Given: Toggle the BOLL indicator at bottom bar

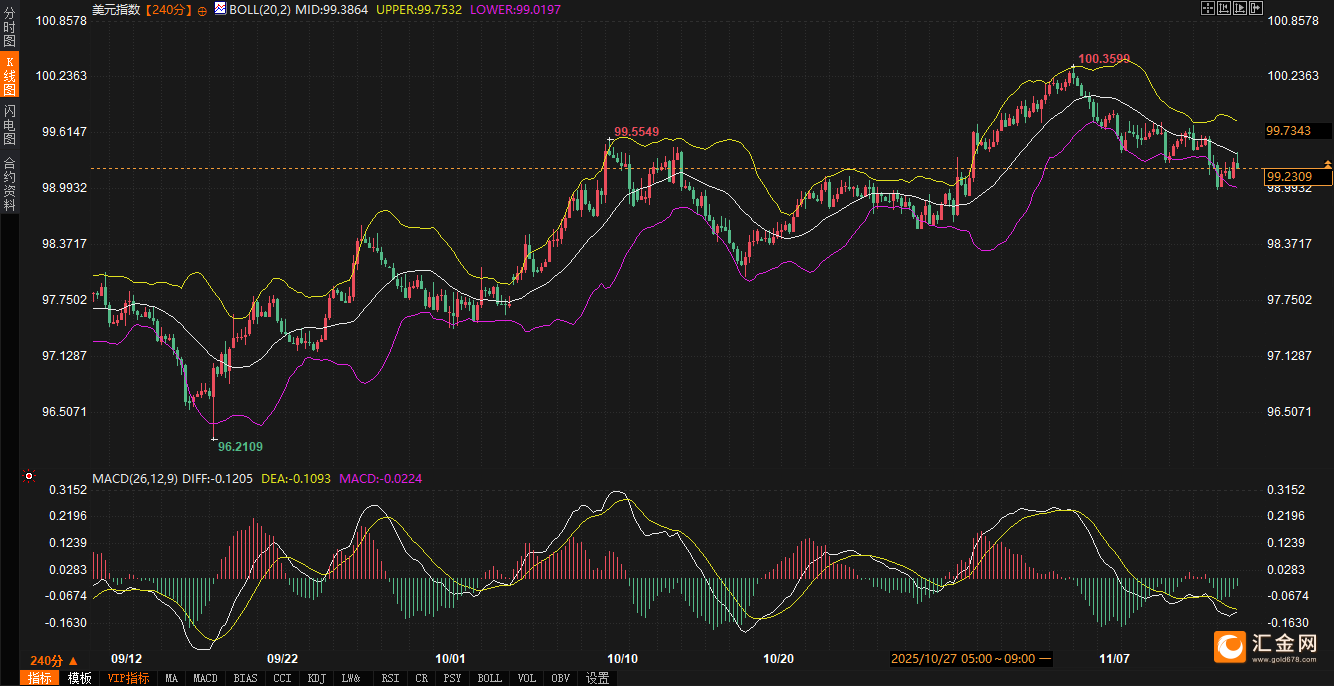Looking at the screenshot, I should point(489,678).
